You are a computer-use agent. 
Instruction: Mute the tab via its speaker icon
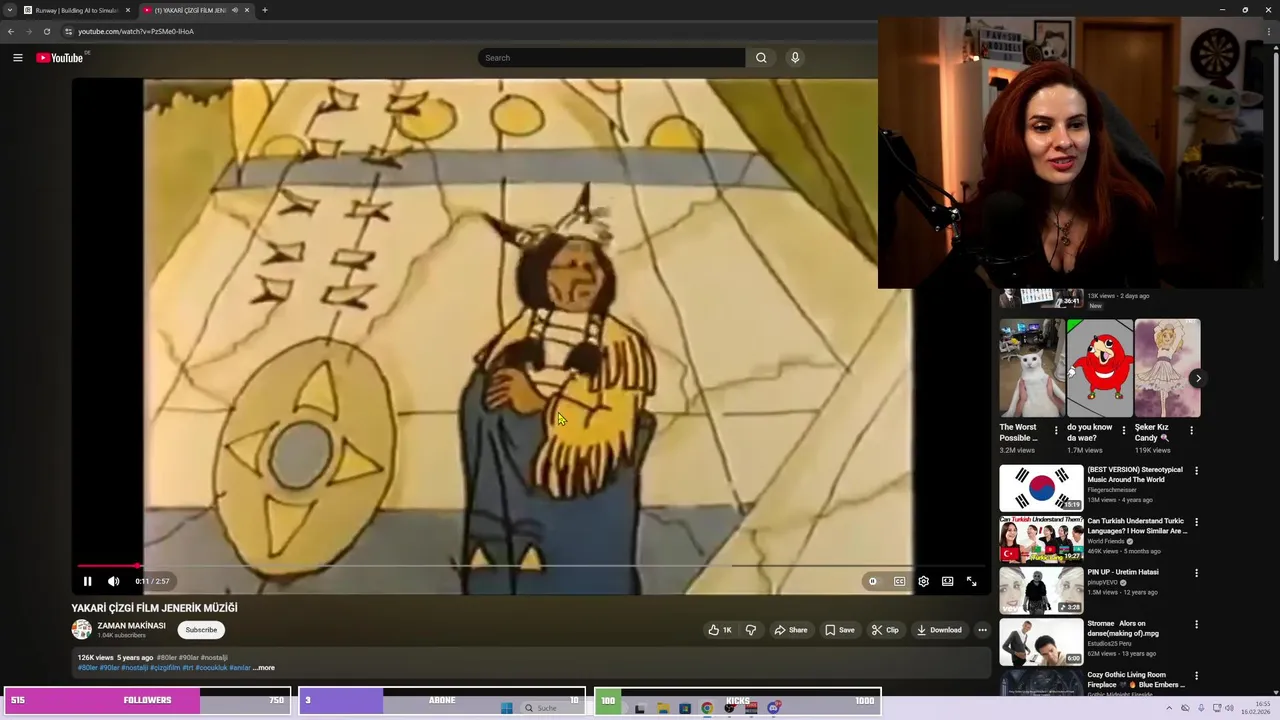[x=235, y=10]
